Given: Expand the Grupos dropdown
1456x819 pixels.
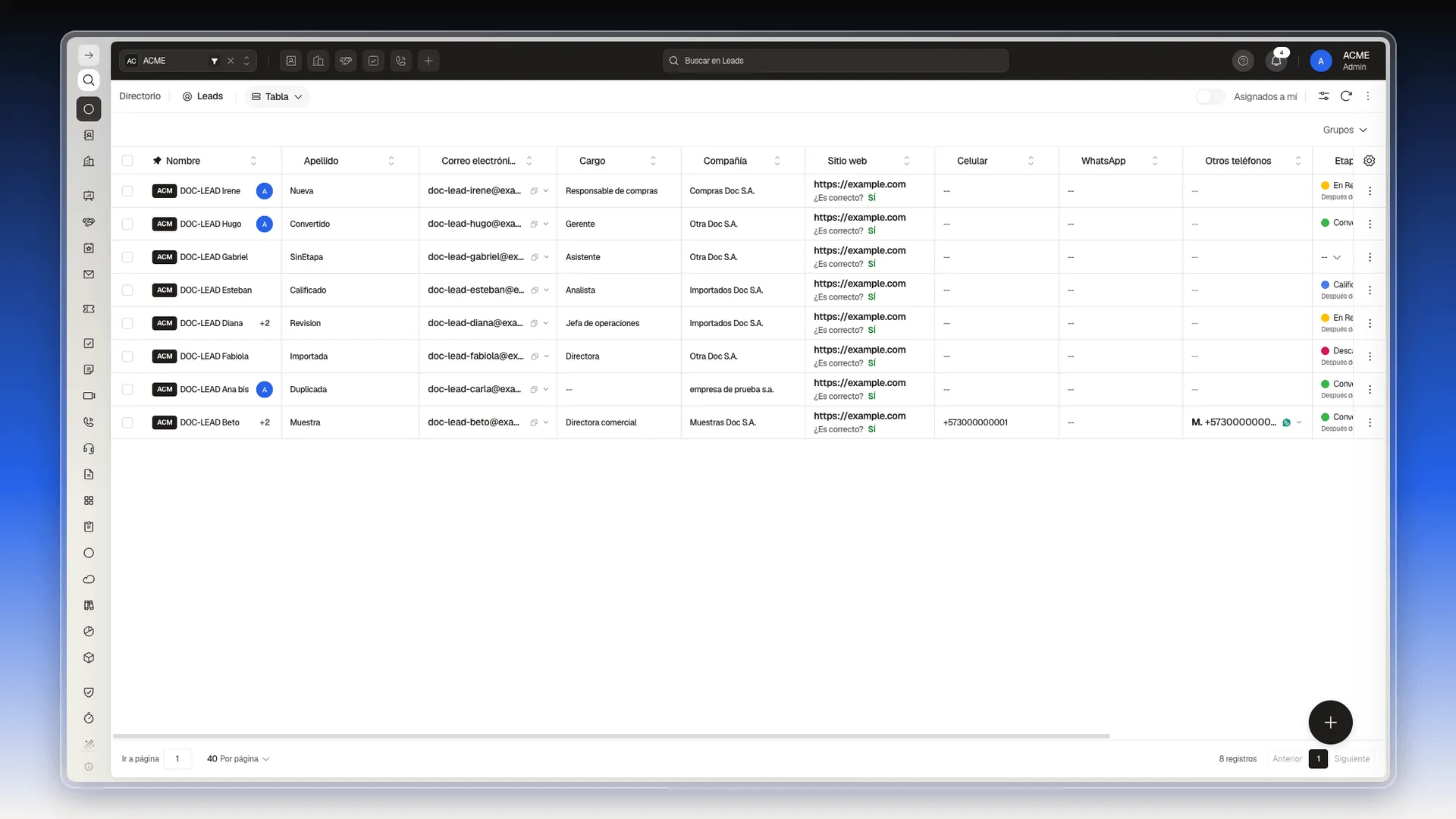Looking at the screenshot, I should point(1345,130).
